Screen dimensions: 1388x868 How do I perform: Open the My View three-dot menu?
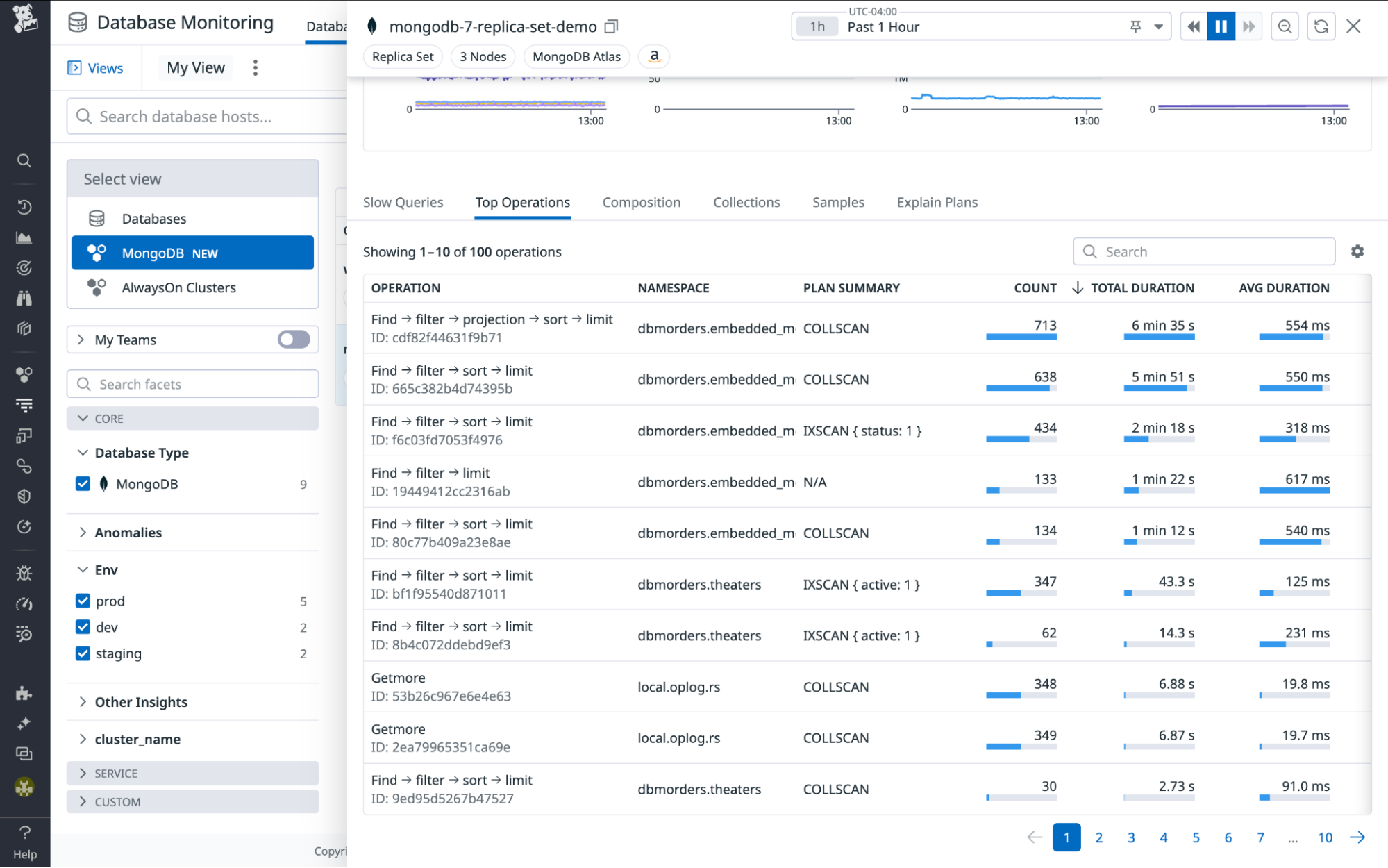[x=255, y=67]
